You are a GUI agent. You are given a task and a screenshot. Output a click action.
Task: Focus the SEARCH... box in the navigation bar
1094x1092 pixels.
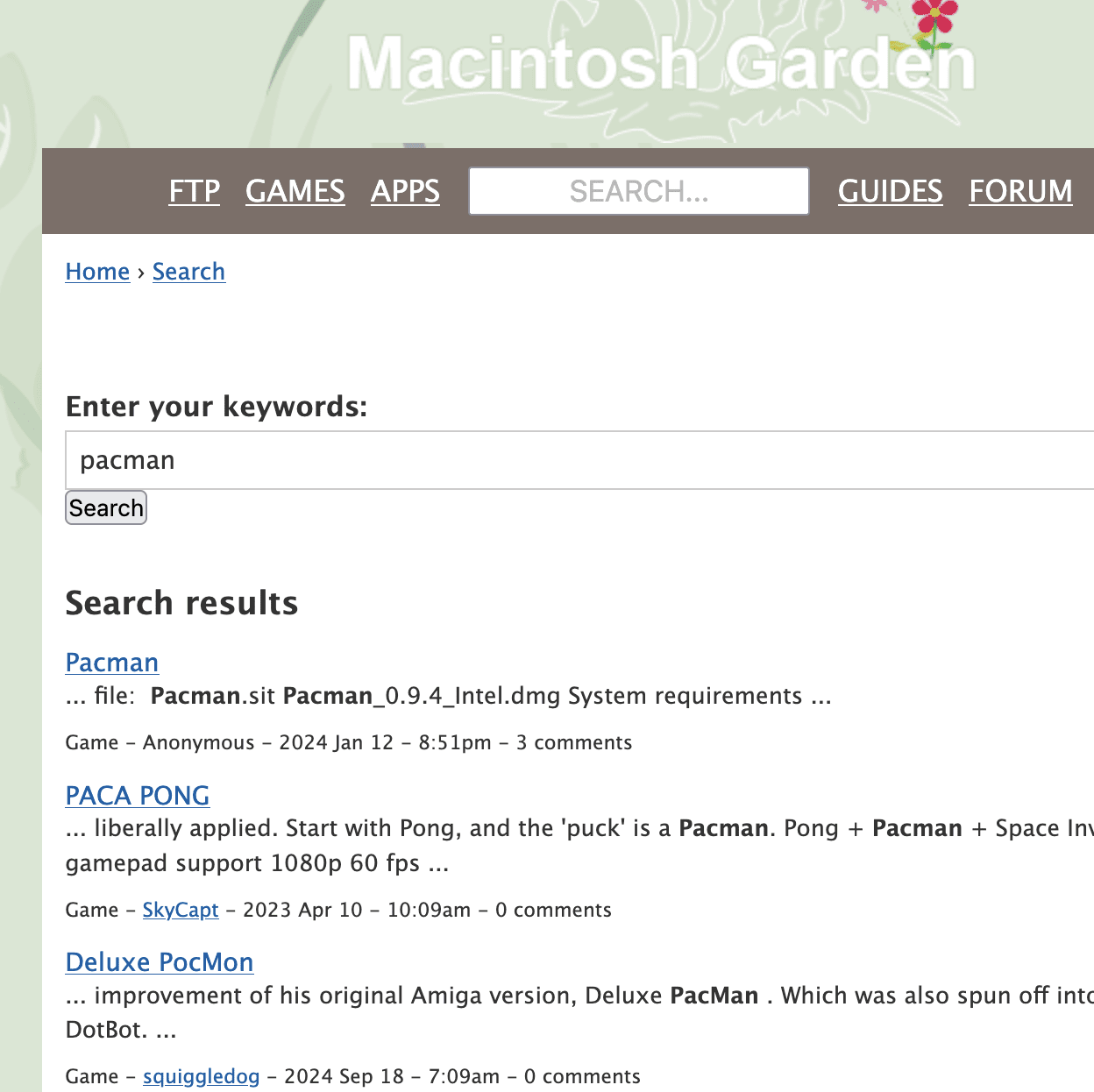638,191
